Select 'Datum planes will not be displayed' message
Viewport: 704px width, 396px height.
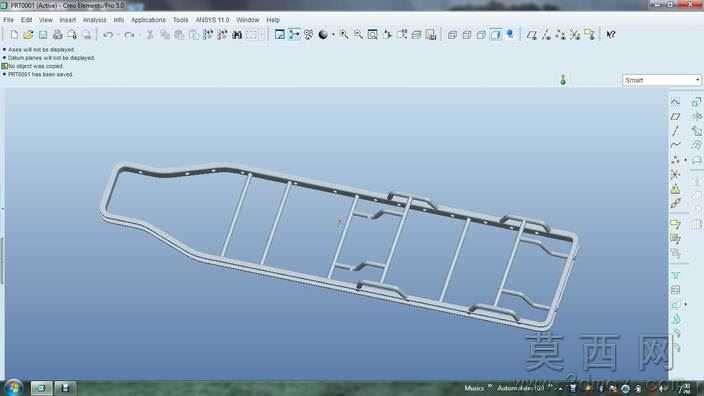(51, 58)
